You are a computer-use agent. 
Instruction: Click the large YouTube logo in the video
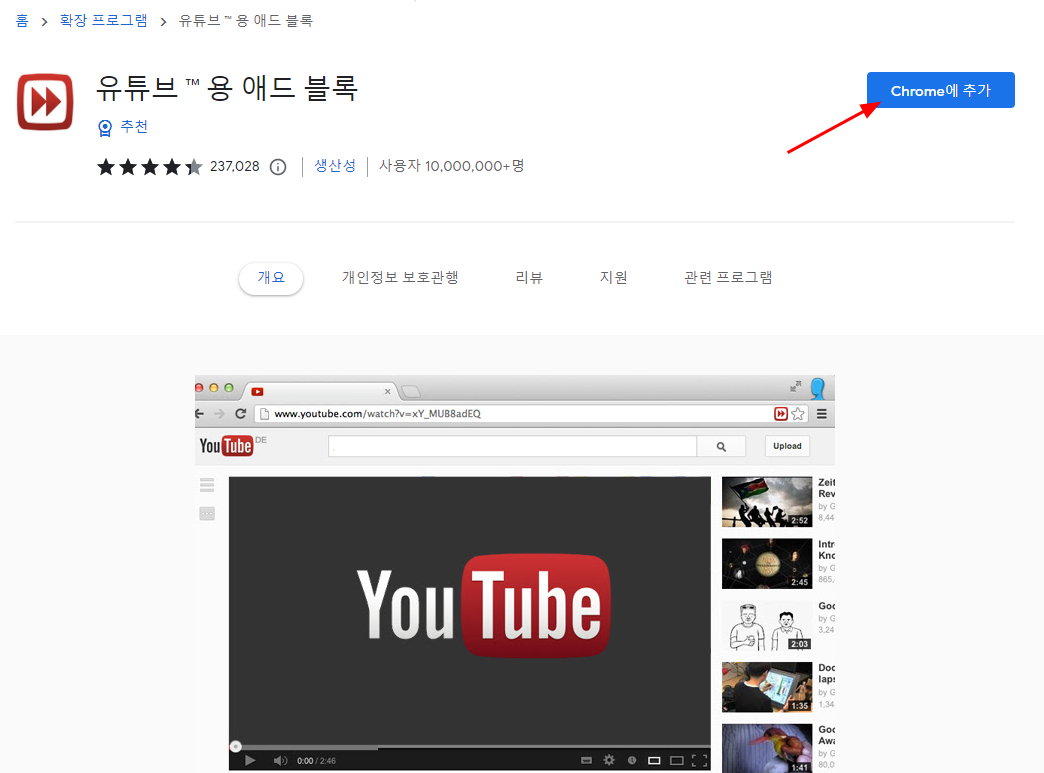[x=483, y=605]
